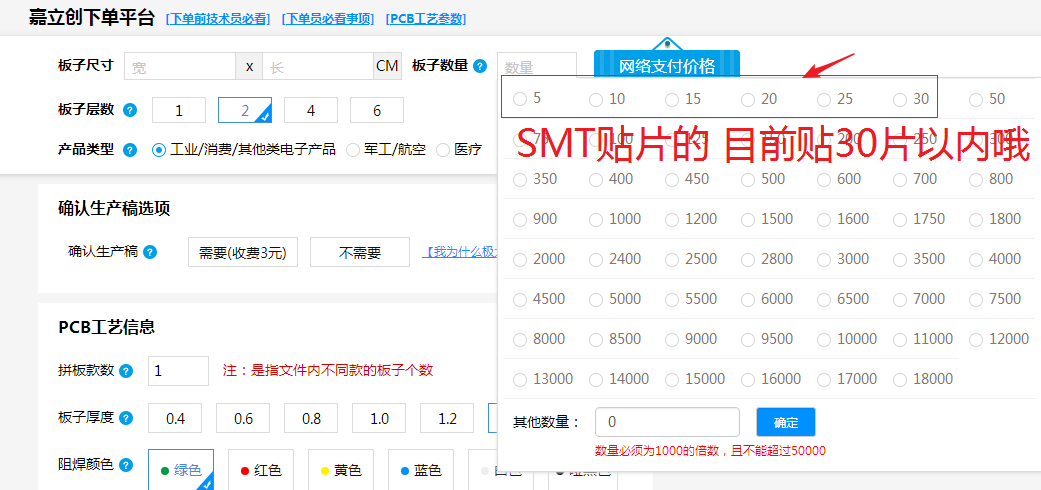Click help icon next to 板子层数
The height and width of the screenshot is (490, 1041).
coord(130,110)
